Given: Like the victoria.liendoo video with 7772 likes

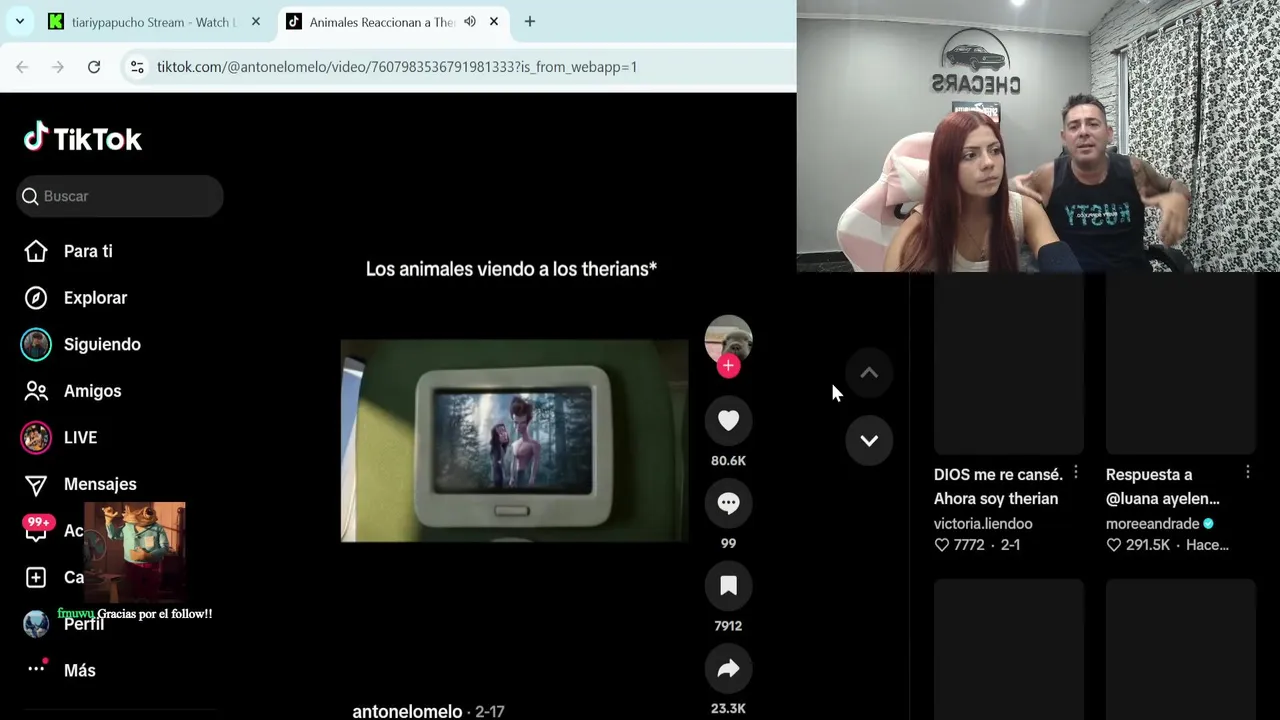Looking at the screenshot, I should point(941,545).
